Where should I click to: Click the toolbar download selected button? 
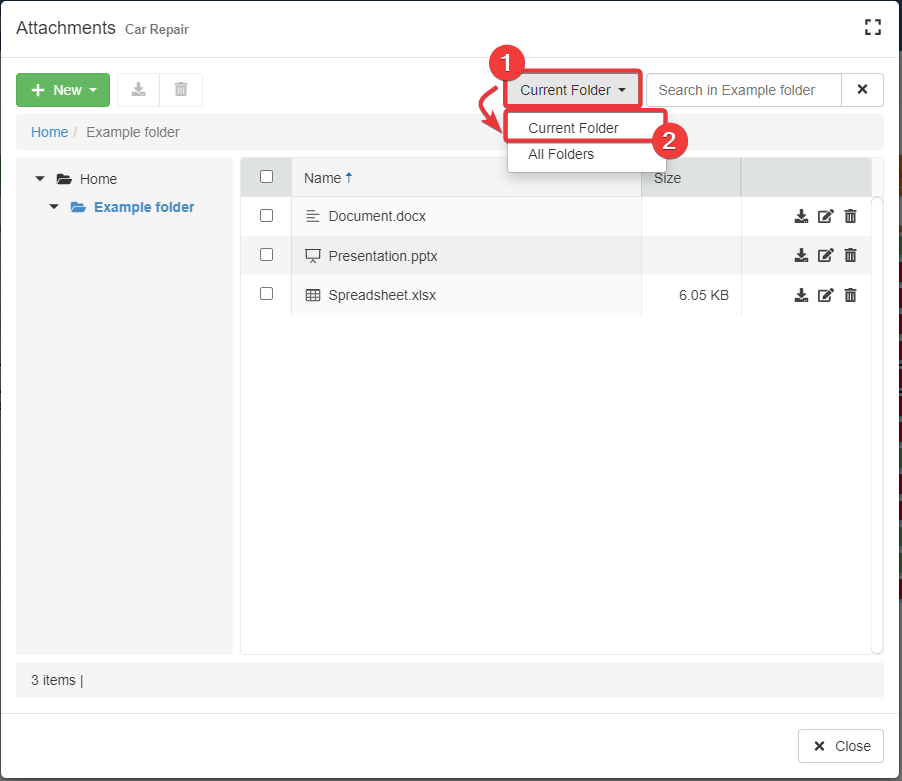tap(139, 90)
